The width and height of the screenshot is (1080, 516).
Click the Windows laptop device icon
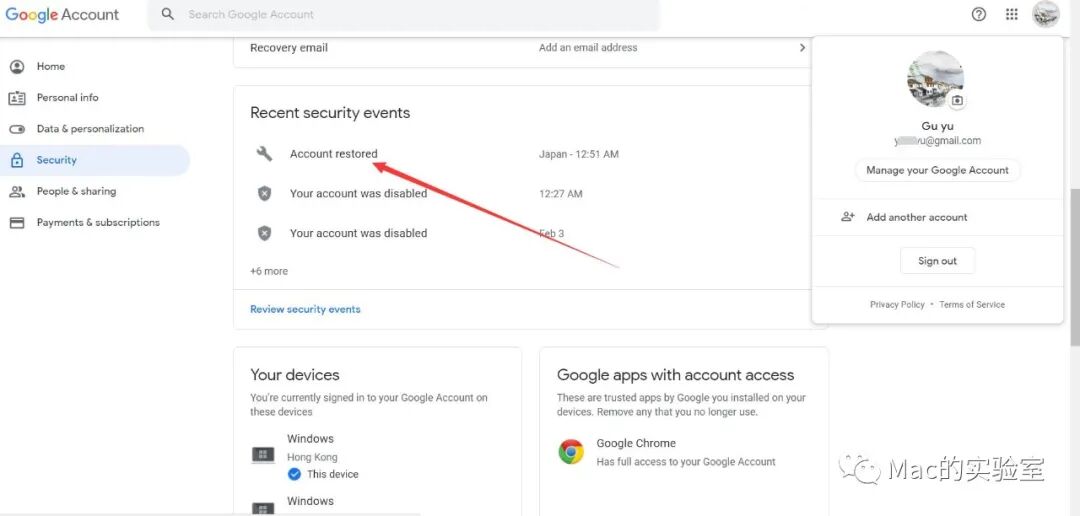point(263,455)
